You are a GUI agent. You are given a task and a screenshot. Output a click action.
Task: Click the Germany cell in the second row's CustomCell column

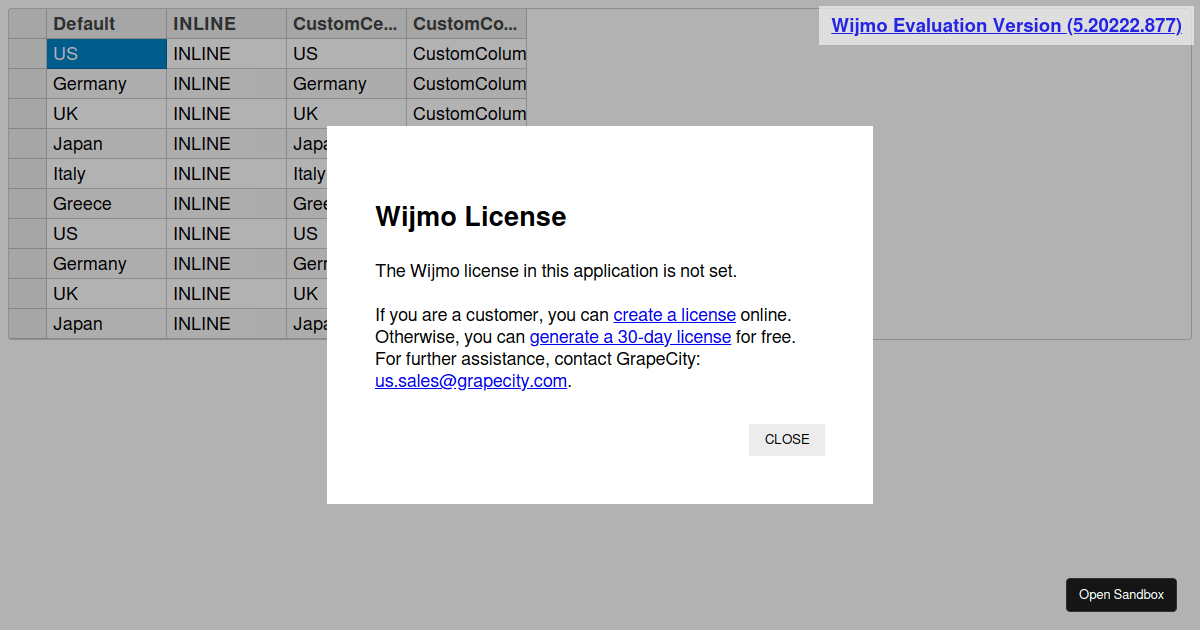(x=346, y=84)
